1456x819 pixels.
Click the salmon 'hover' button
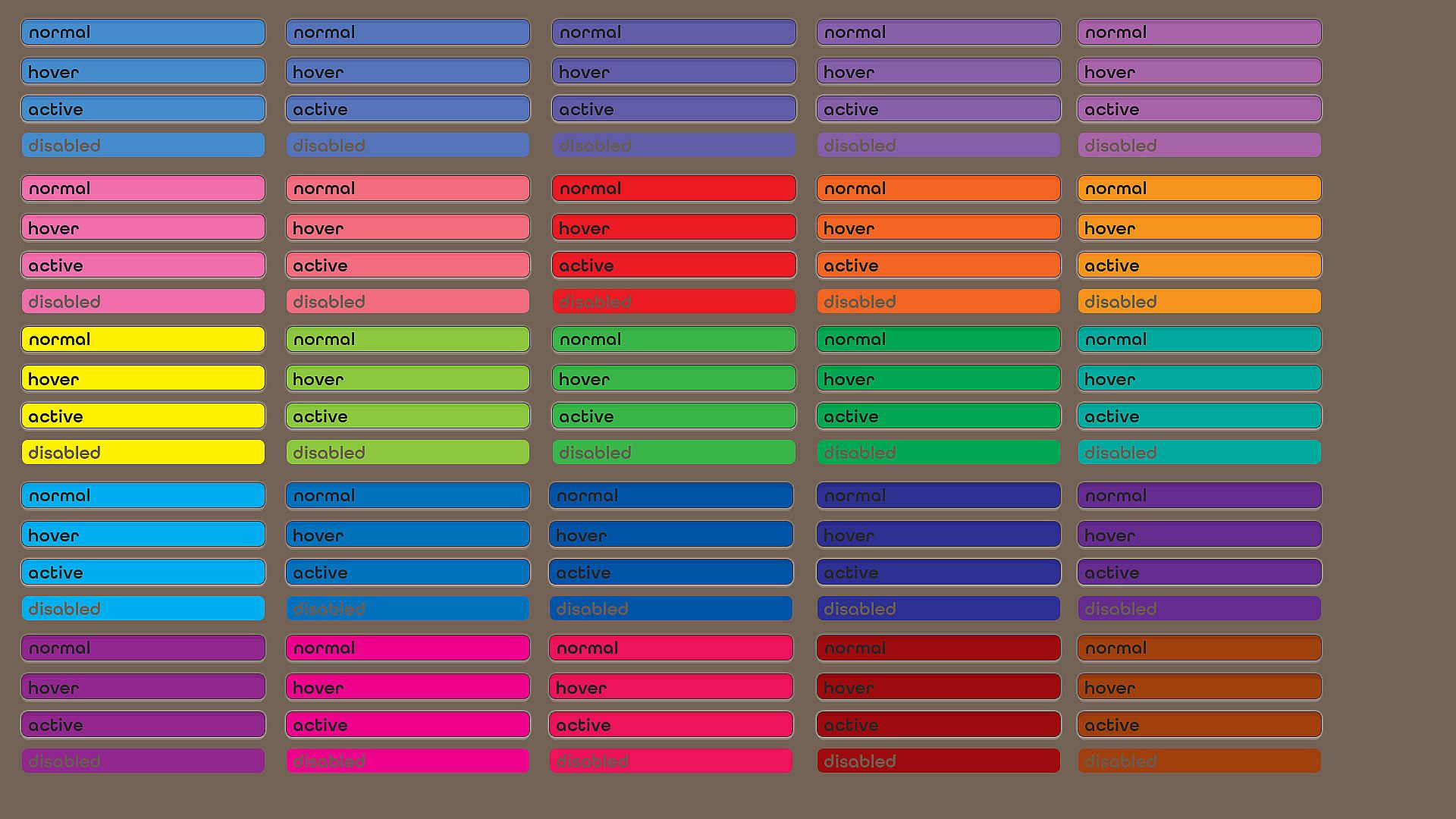pyautogui.click(x=408, y=227)
